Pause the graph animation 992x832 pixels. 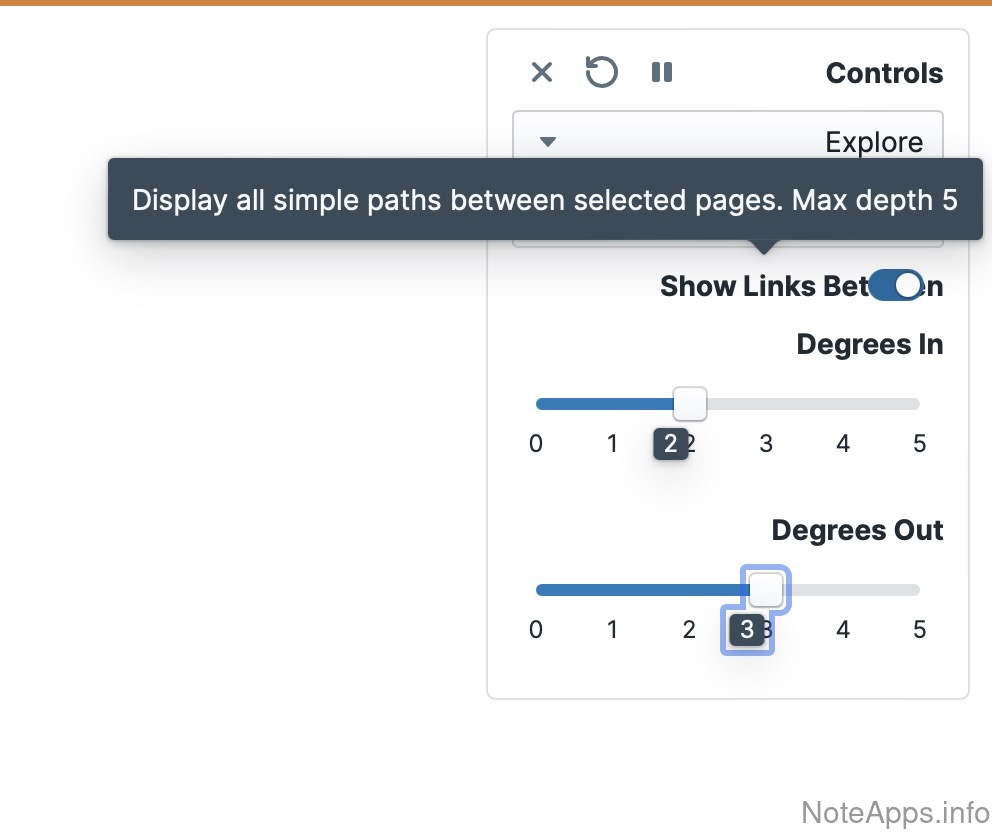[662, 72]
